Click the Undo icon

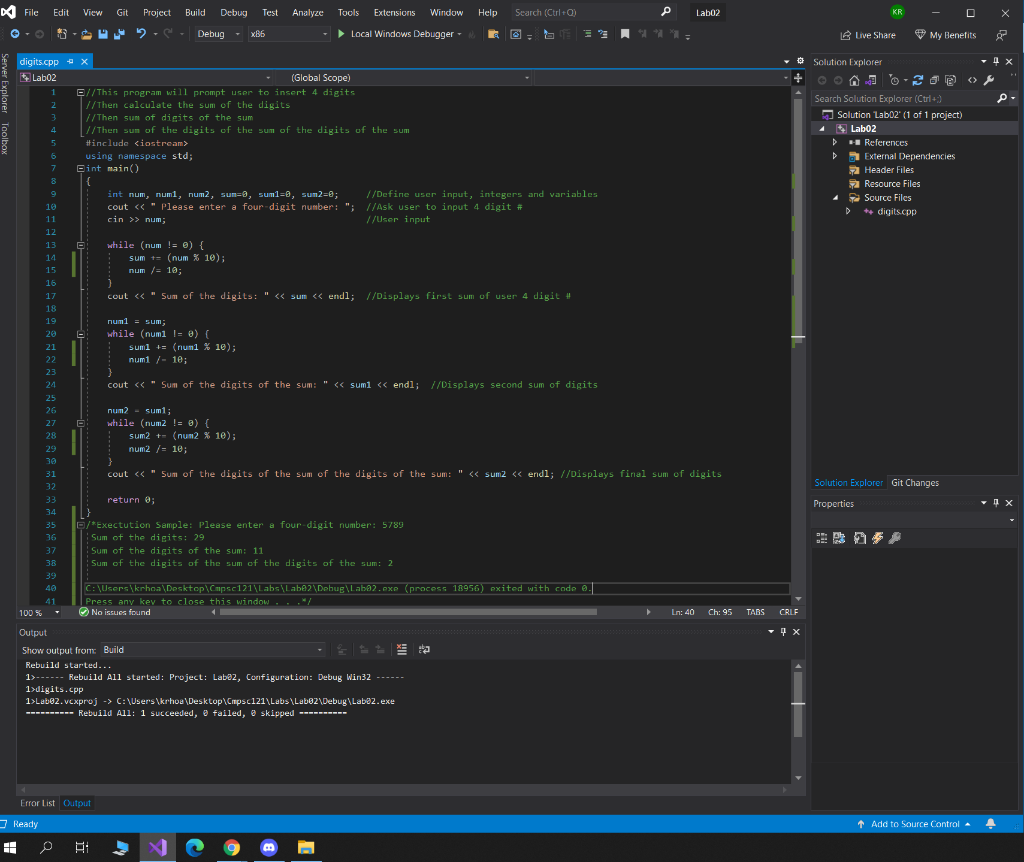click(x=141, y=34)
